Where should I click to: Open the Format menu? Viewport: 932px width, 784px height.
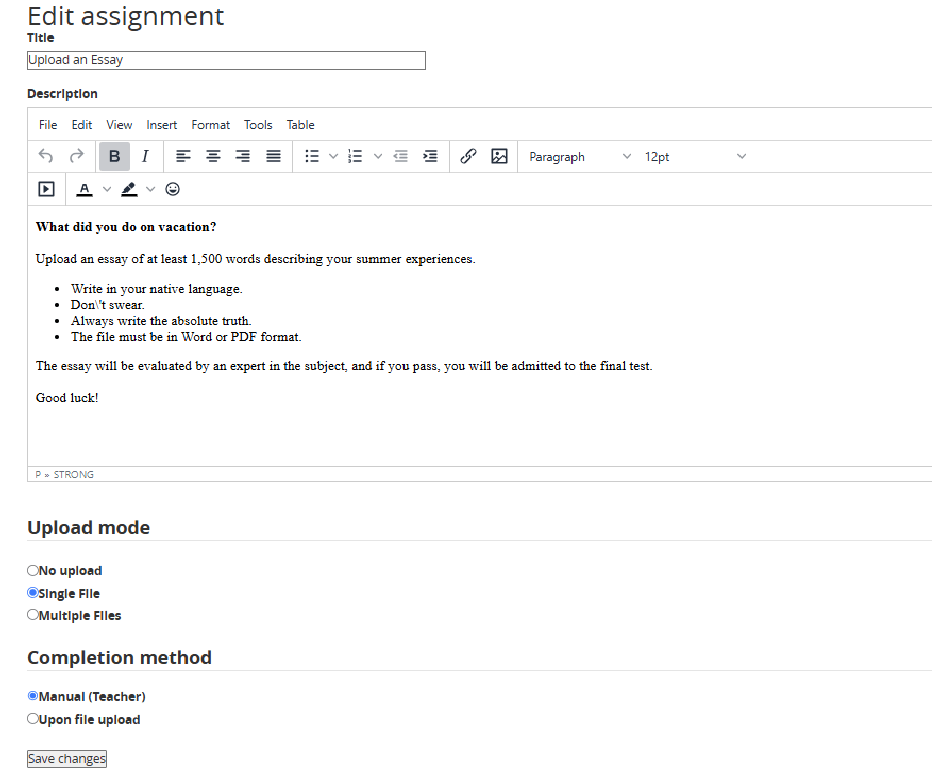(210, 125)
